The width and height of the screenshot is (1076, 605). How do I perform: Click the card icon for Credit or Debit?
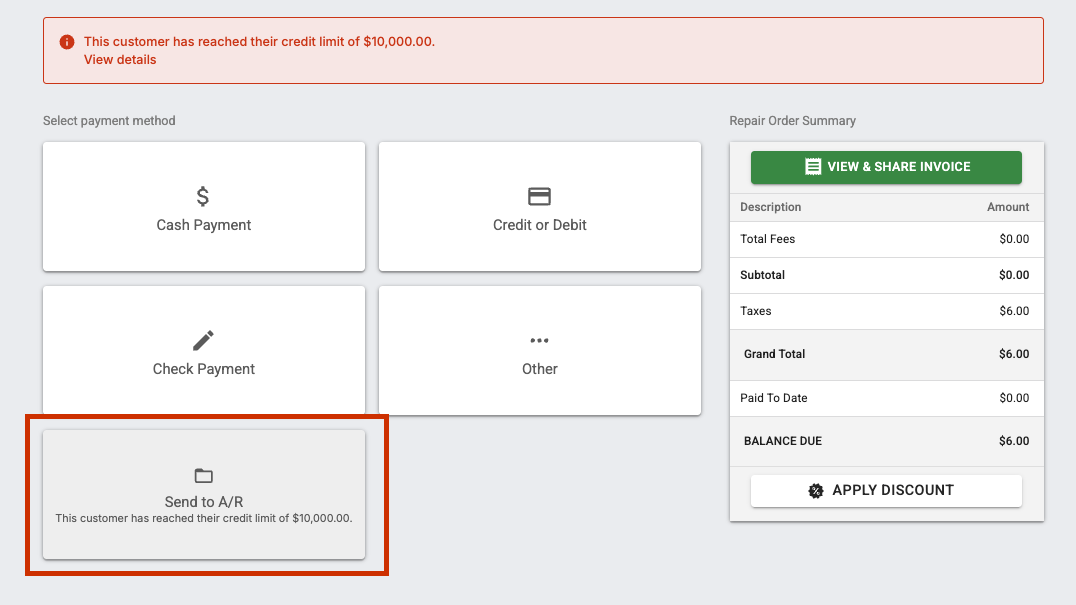pos(539,196)
